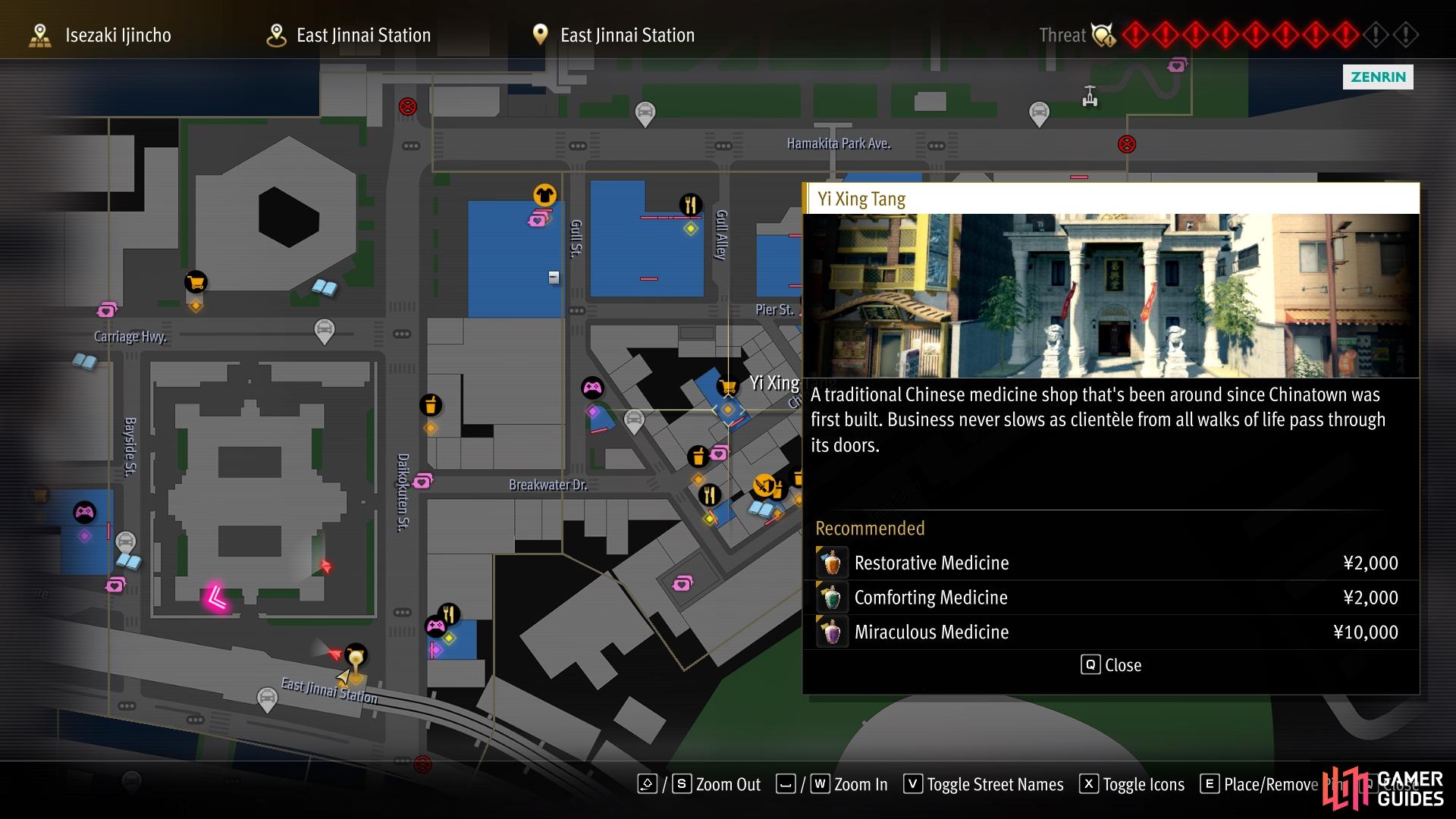
Task: Click the segway icon near the ZENRIN badge
Action: coord(1090,96)
